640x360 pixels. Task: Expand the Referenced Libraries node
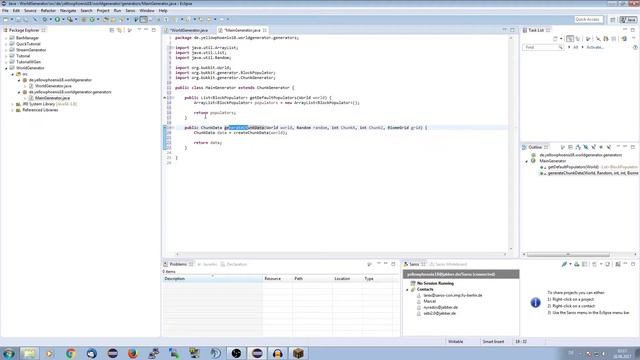coord(13,110)
